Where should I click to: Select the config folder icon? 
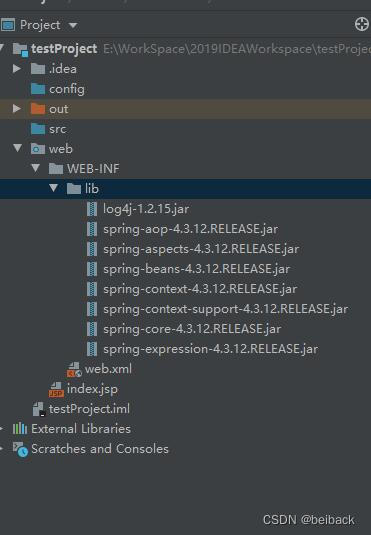38,89
